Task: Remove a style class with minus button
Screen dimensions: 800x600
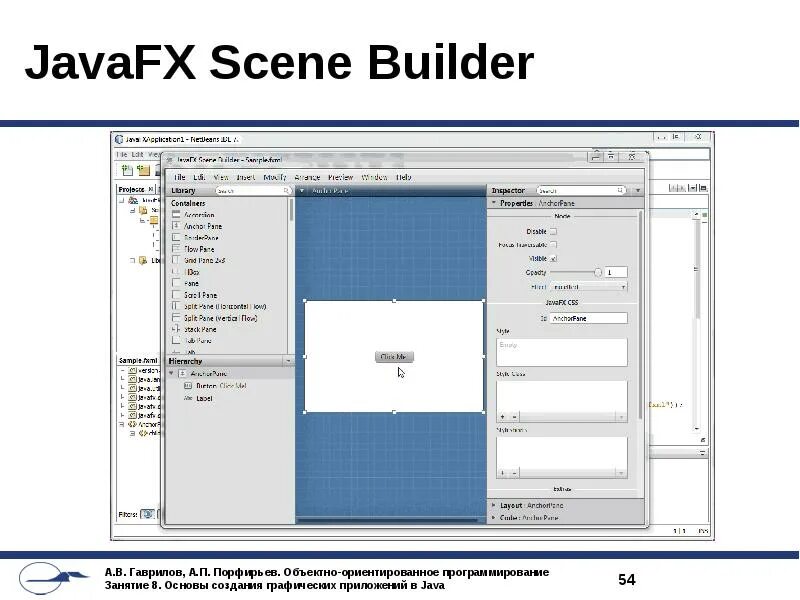Action: [x=514, y=417]
